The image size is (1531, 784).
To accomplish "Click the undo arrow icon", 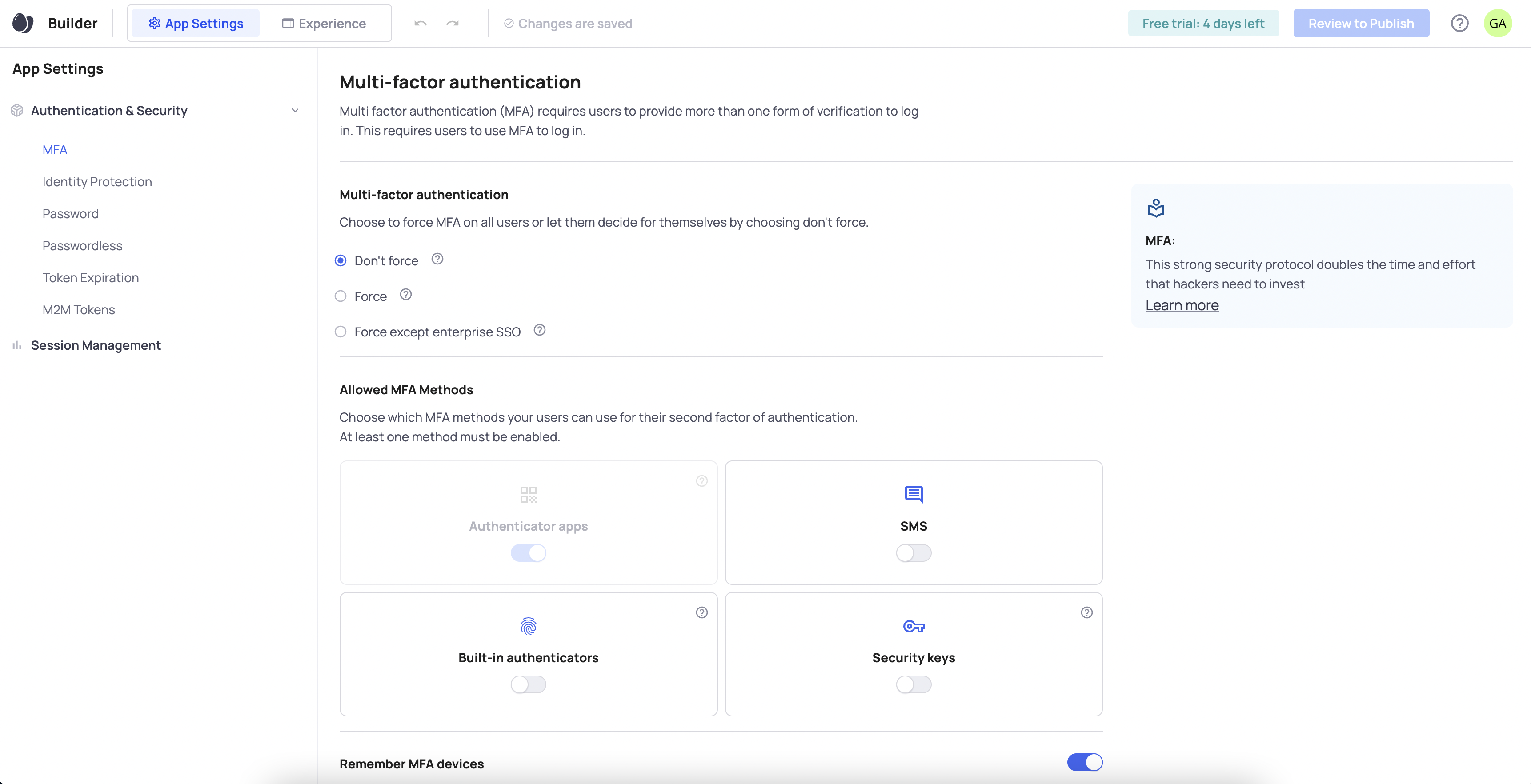I will point(420,23).
